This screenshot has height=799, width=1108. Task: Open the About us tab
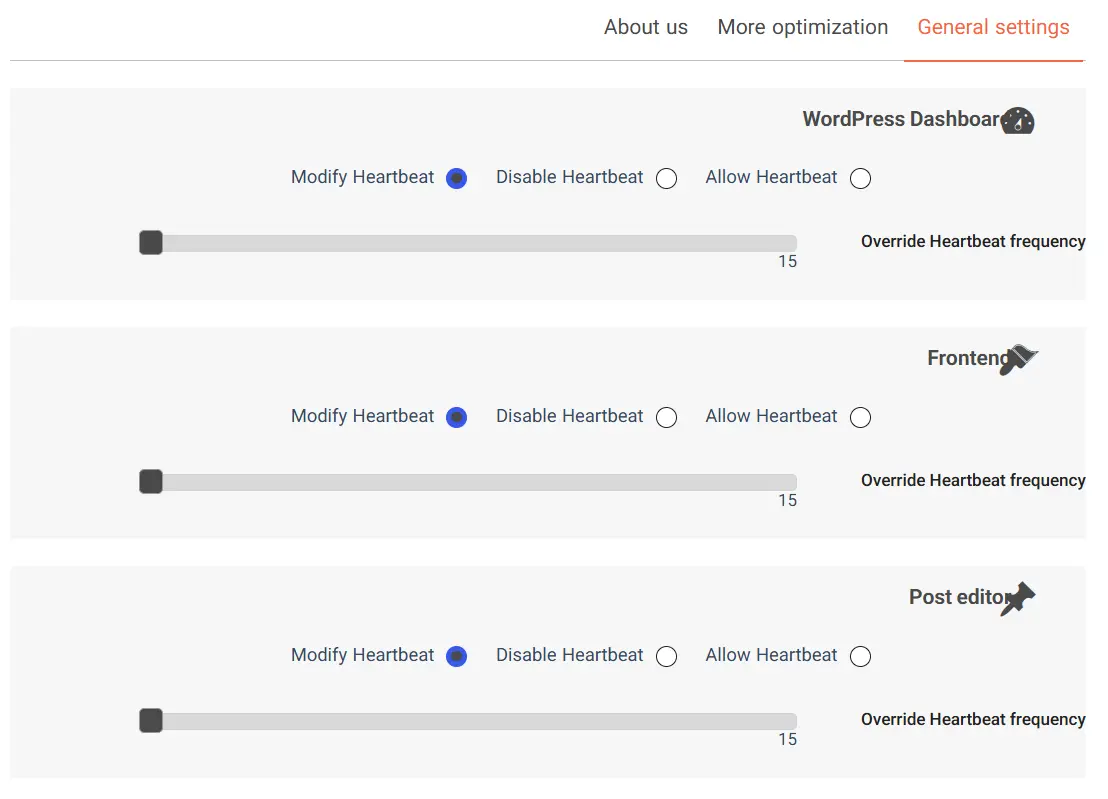(646, 27)
